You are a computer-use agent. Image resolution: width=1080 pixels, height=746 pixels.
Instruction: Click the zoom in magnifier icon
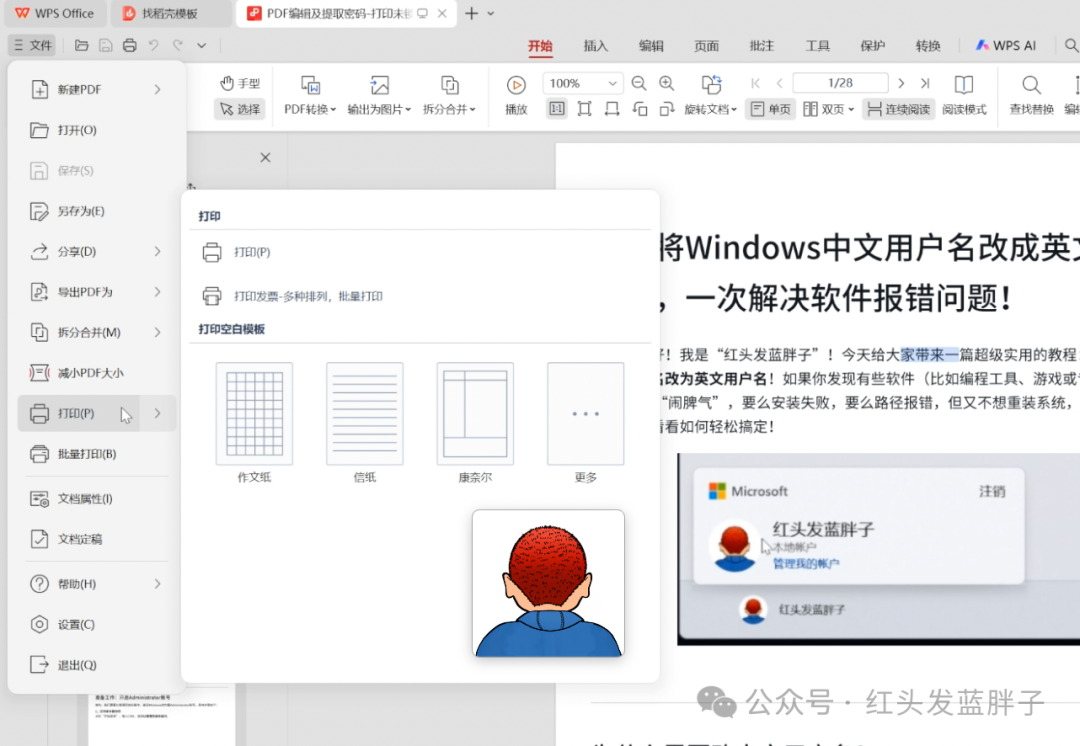[x=667, y=84]
